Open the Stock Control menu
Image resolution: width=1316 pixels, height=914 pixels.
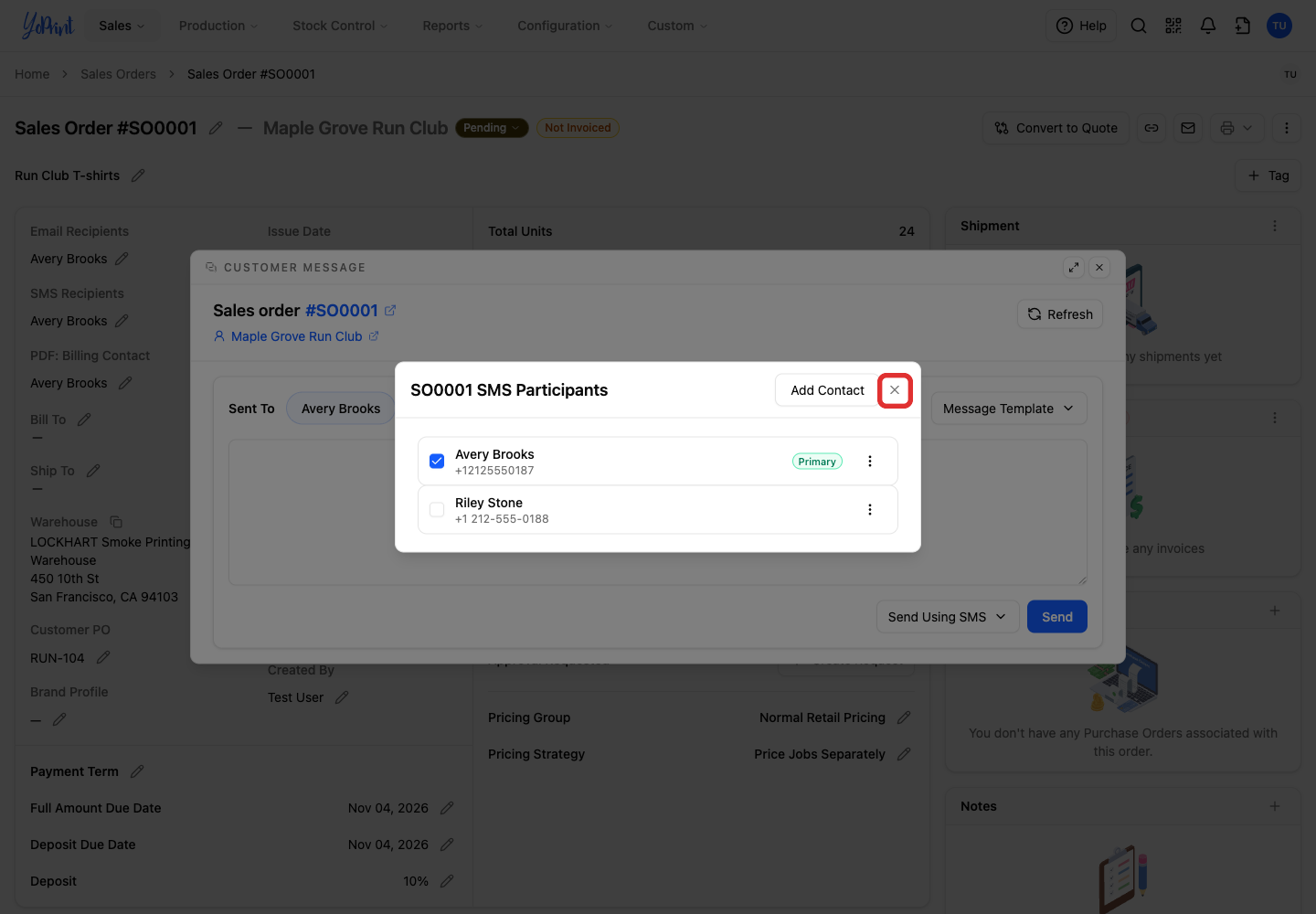click(x=340, y=26)
